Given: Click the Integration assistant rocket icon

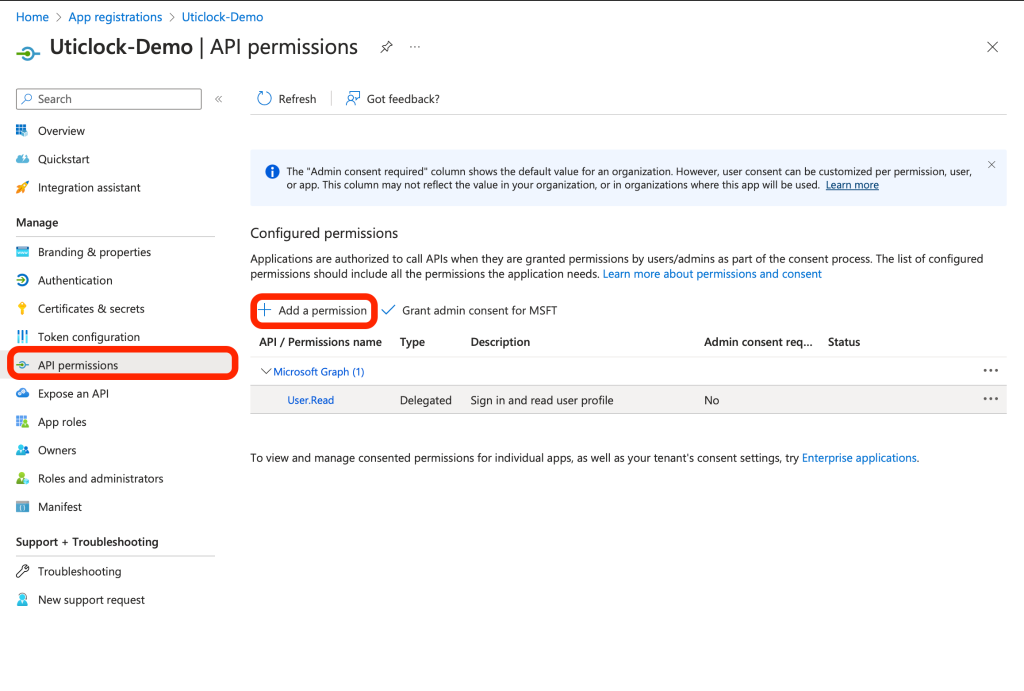Looking at the screenshot, I should pos(22,187).
